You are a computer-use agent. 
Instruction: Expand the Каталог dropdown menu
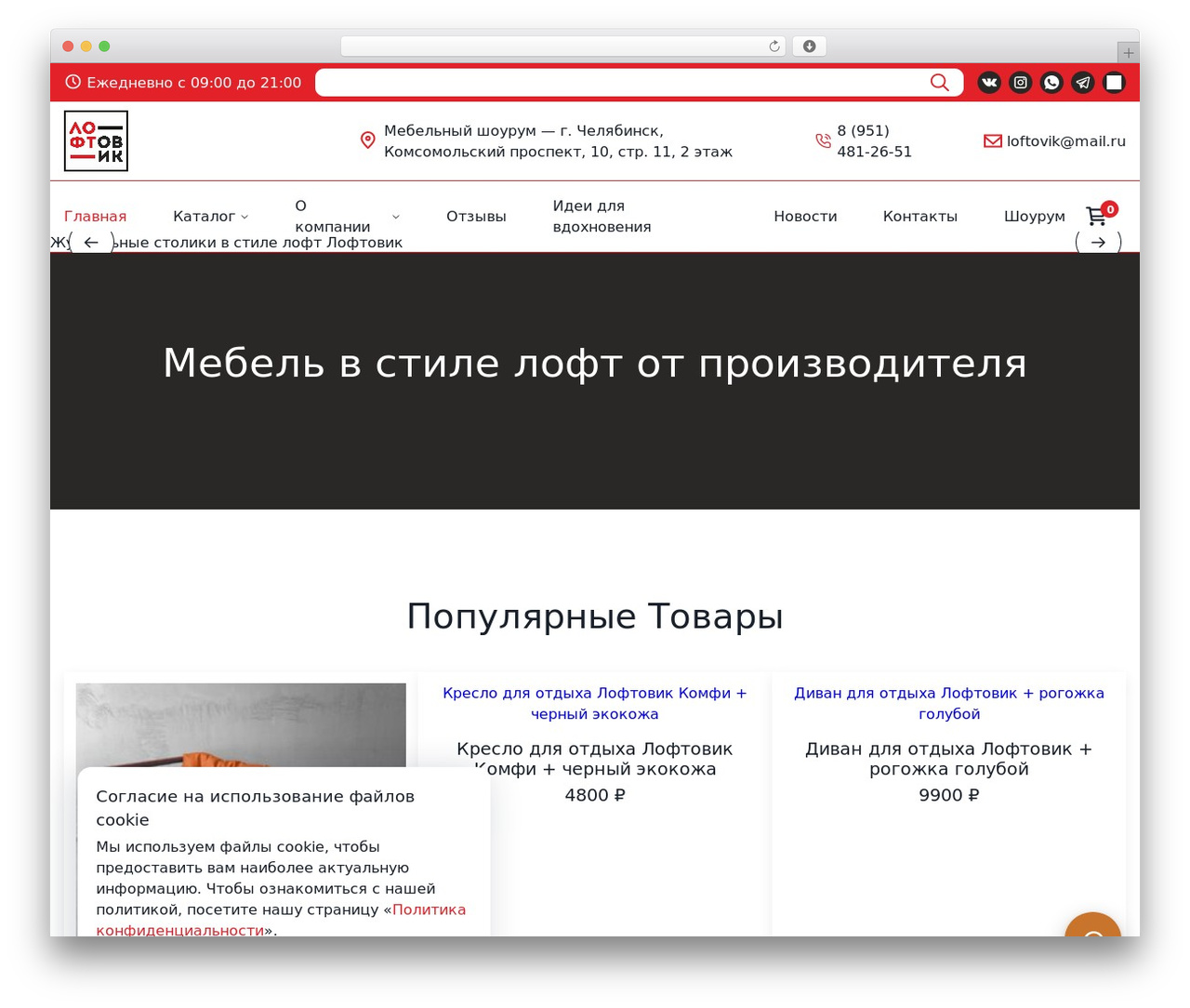[x=211, y=217]
